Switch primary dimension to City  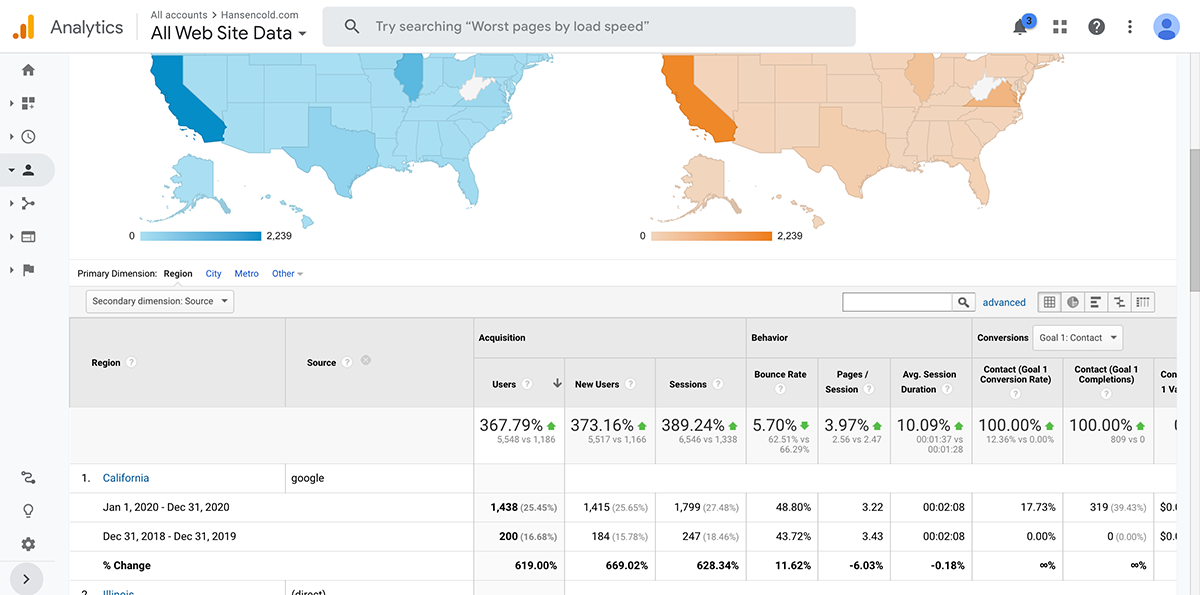pyautogui.click(x=213, y=274)
